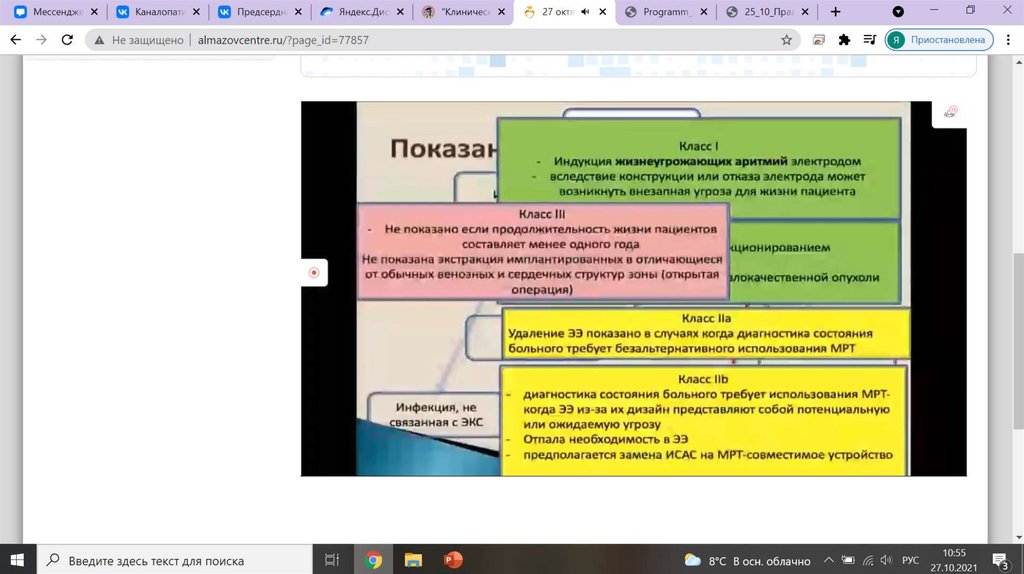This screenshot has height=574, width=1024.
Task: Open the cast media icon in toolbar
Action: click(x=819, y=40)
